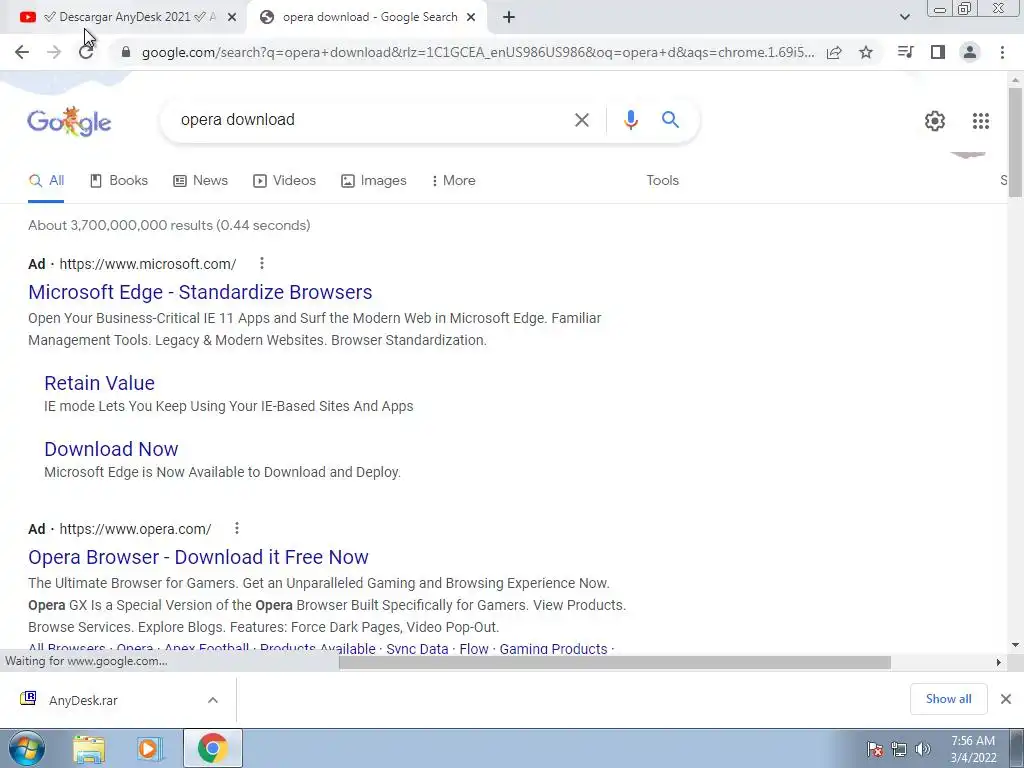Bookmark this page with the star icon
The image size is (1024, 768).
click(x=866, y=52)
